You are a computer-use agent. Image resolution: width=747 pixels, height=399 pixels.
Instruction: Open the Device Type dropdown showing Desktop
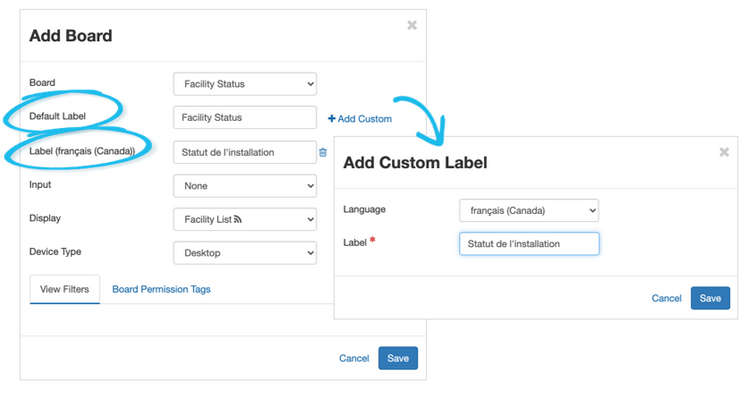[245, 253]
